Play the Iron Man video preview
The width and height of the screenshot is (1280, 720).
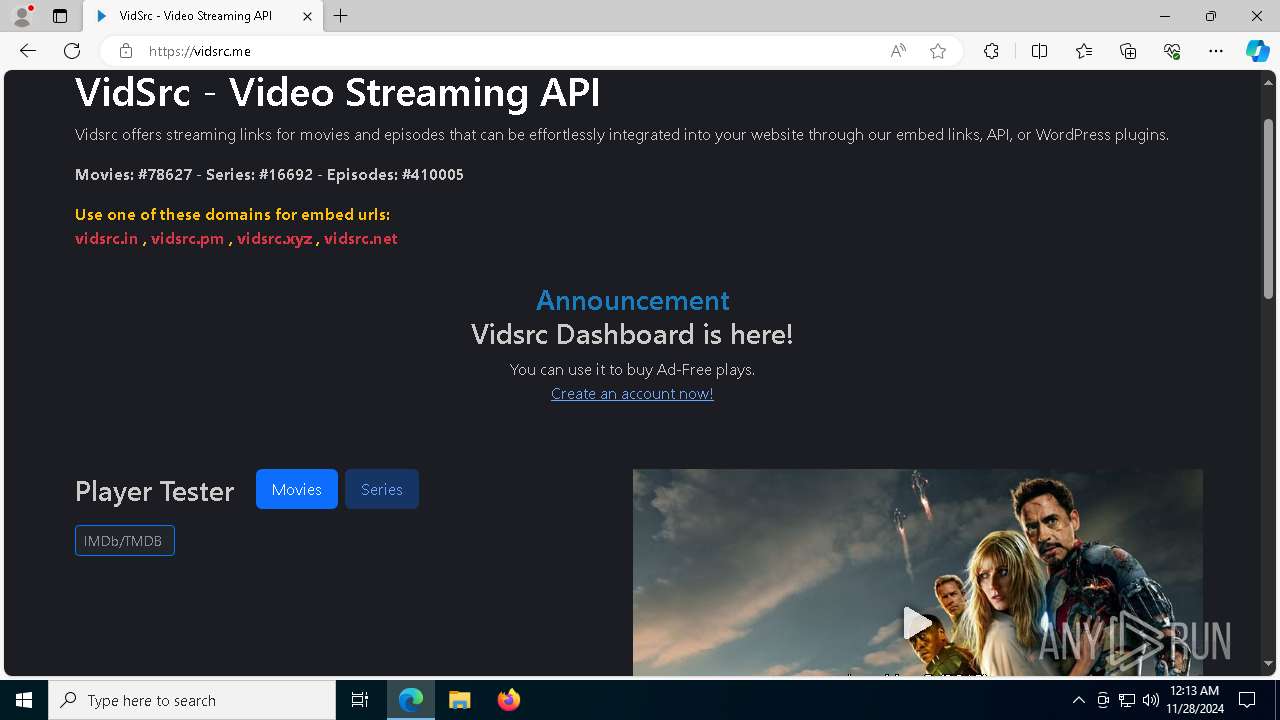(917, 623)
